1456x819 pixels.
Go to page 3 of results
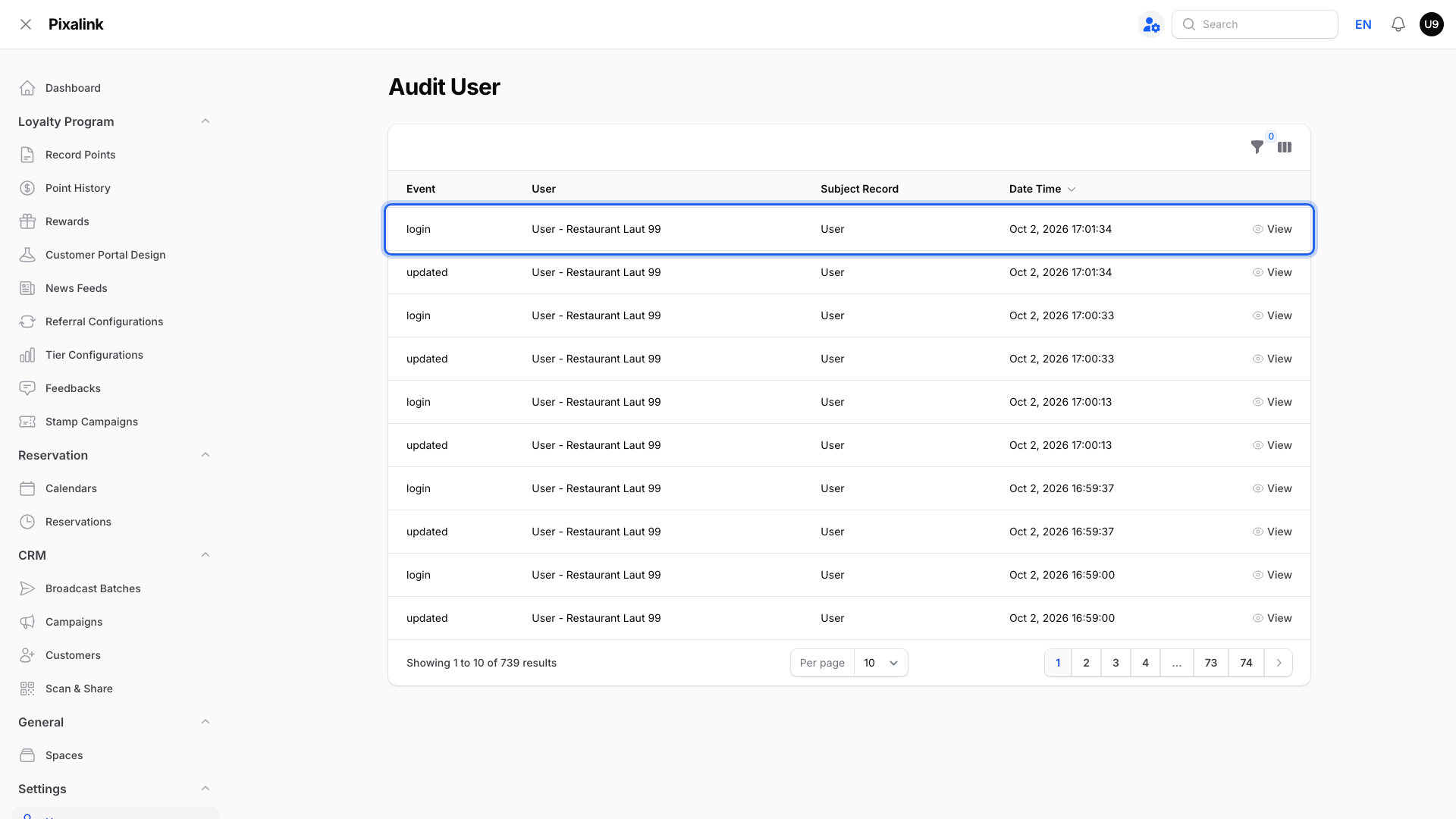tap(1116, 663)
